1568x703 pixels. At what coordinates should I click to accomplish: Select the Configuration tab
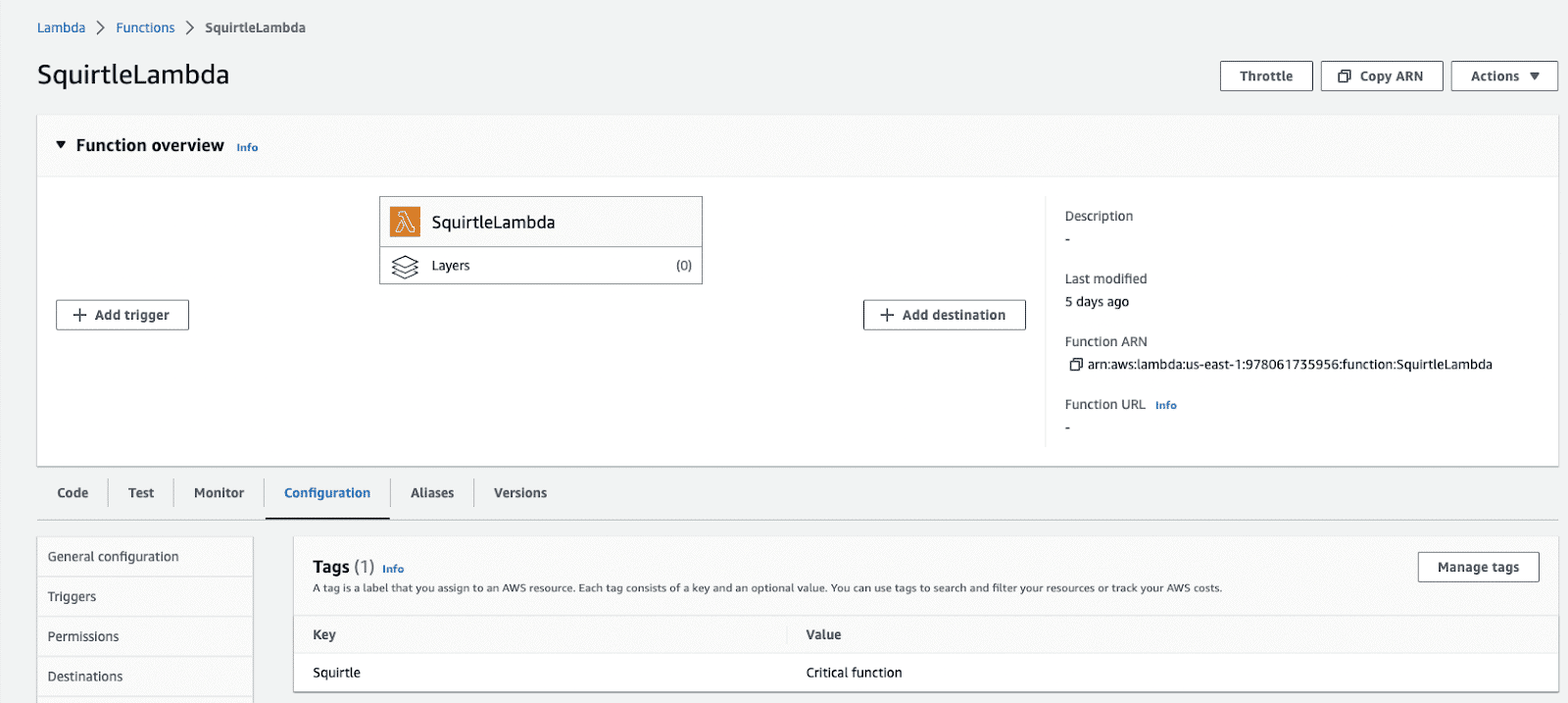327,493
